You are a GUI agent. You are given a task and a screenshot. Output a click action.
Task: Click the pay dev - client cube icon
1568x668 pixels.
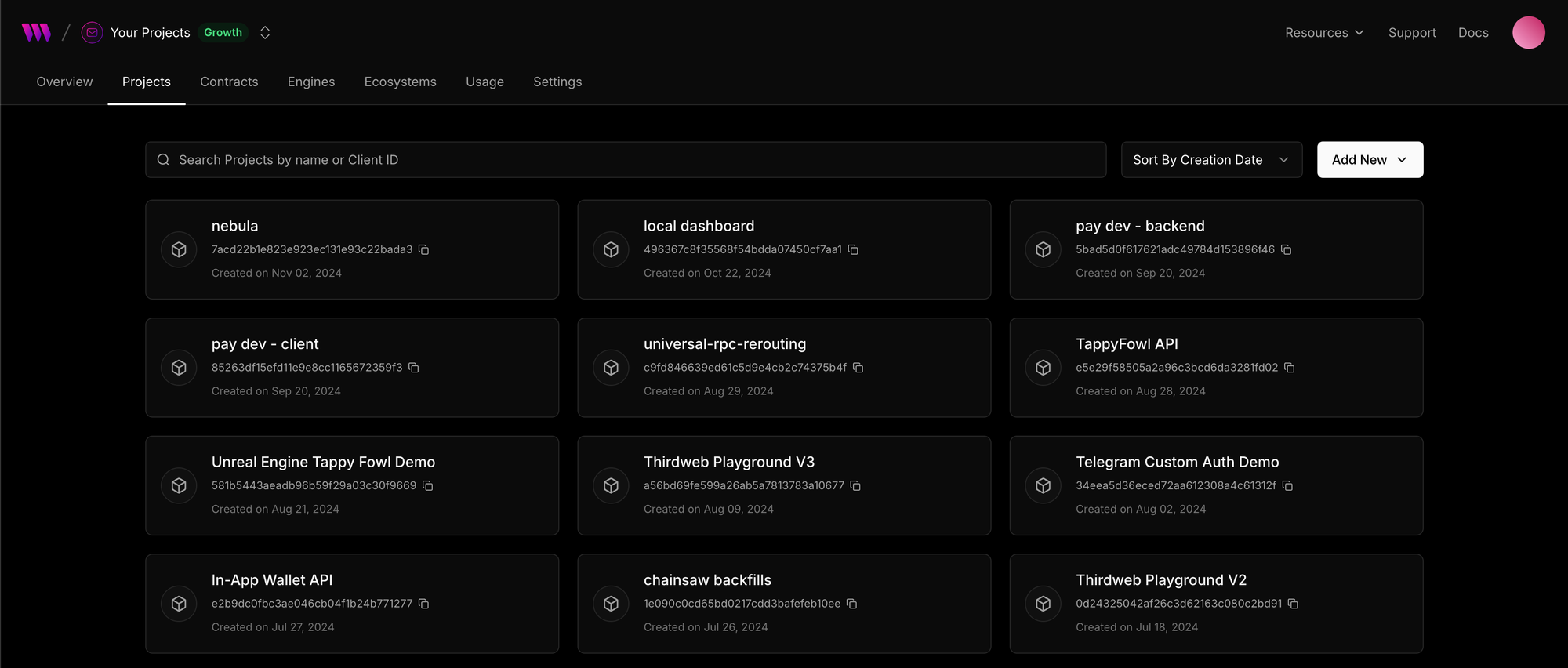click(x=179, y=368)
